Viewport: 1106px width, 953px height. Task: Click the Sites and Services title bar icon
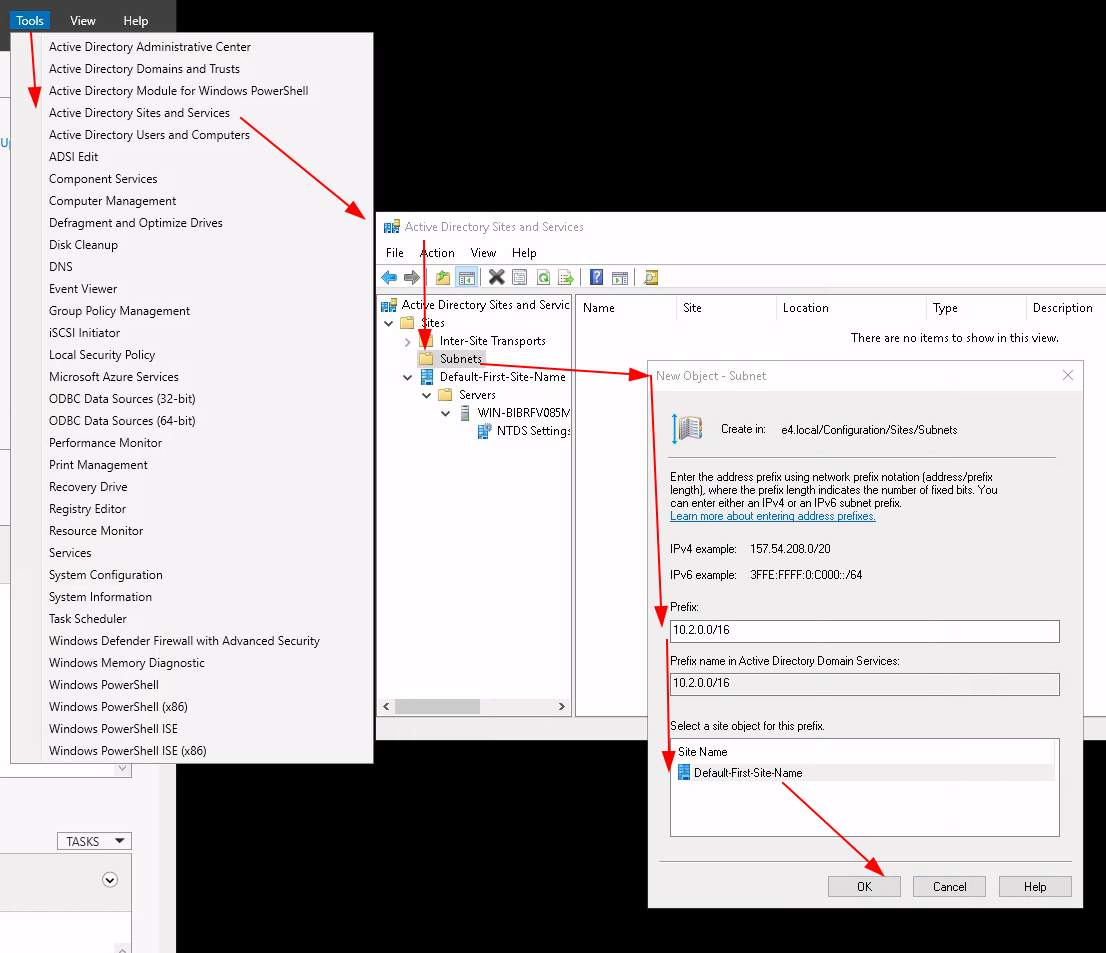(x=391, y=227)
